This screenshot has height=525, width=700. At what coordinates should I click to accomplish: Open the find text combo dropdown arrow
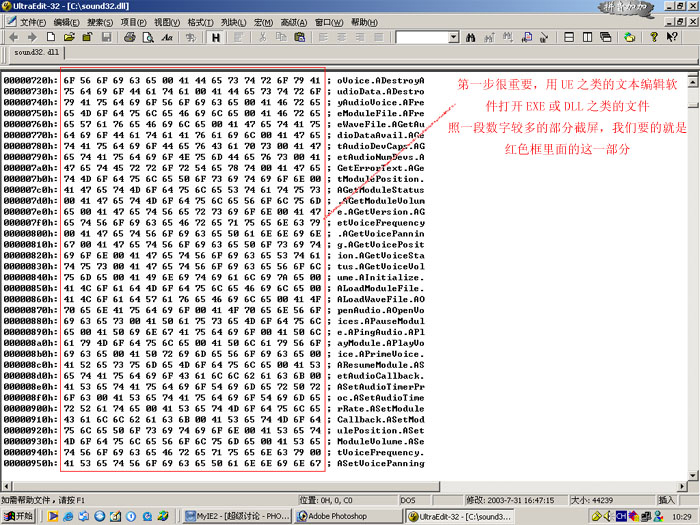454,38
